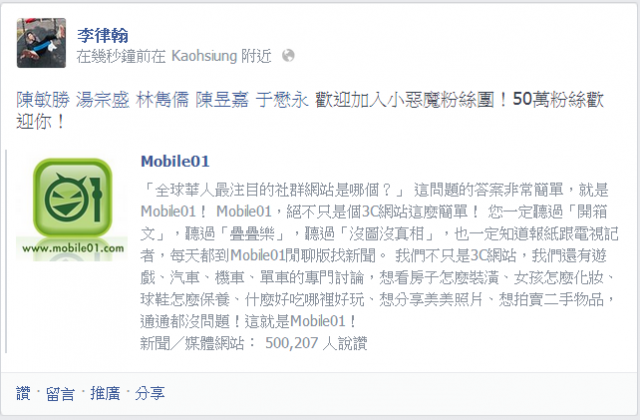Open tagged friend 于懋永's profile

282,100
